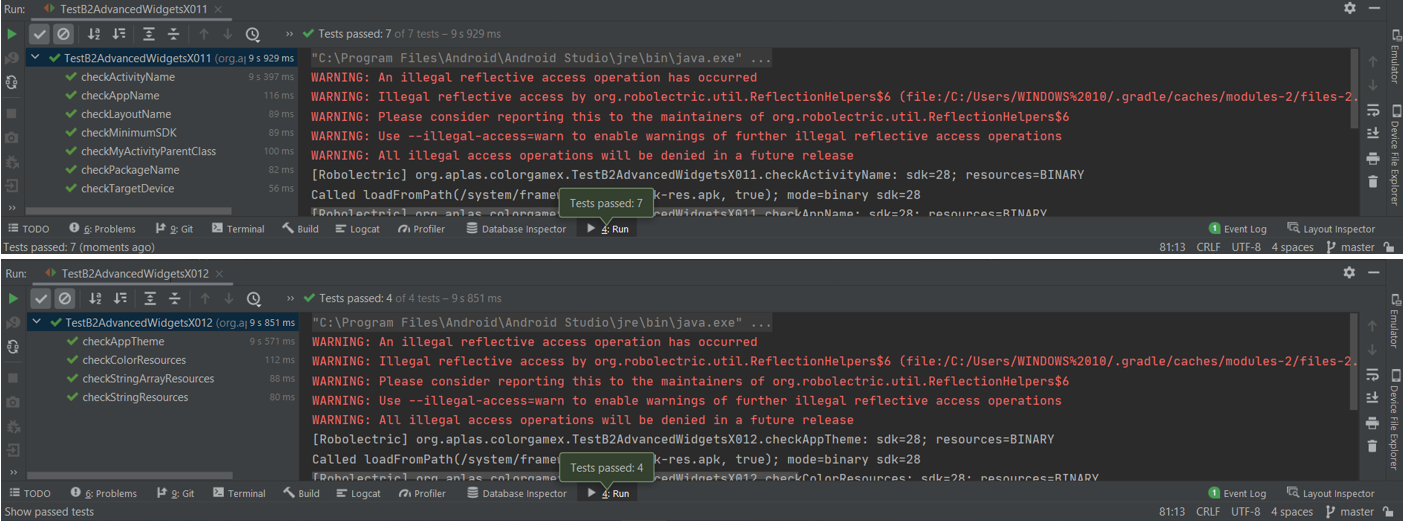Sort X011 tests alphabetically
Viewport: 1403px width, 521px height.
[x=95, y=34]
